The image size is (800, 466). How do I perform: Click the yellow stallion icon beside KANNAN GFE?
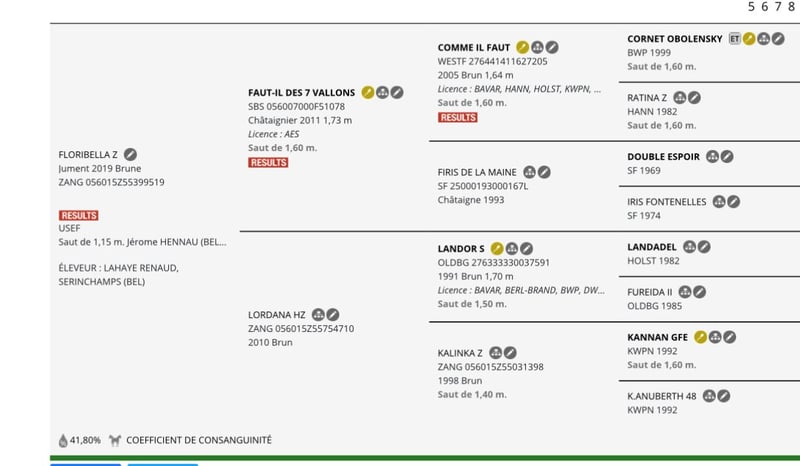[701, 337]
